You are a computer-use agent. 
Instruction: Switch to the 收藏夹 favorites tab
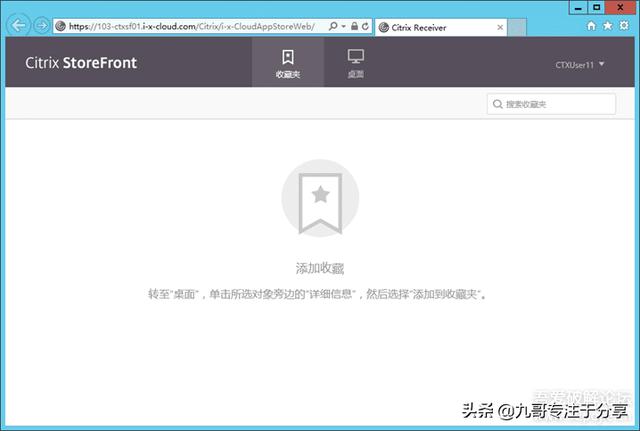(288, 63)
